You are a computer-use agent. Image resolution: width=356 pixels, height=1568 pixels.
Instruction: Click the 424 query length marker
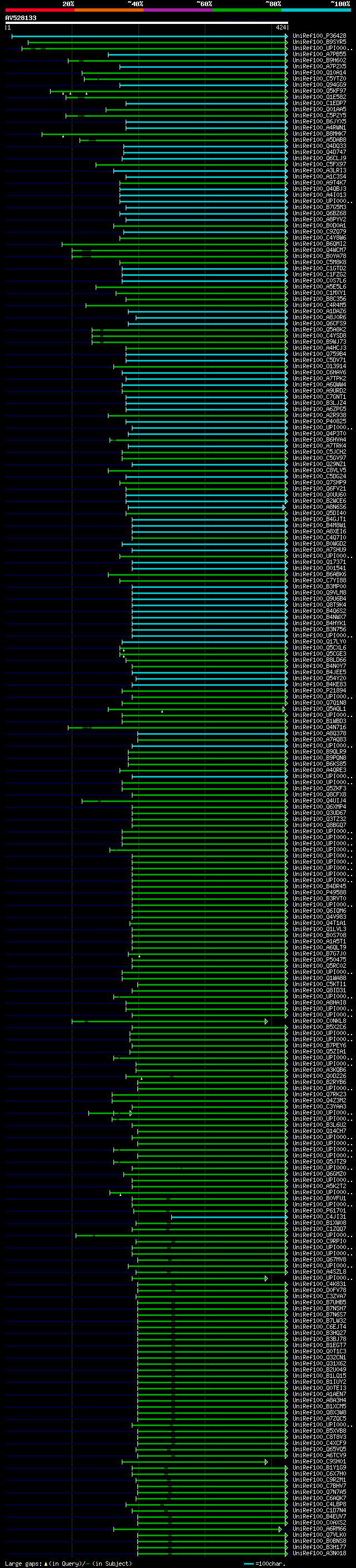click(280, 27)
